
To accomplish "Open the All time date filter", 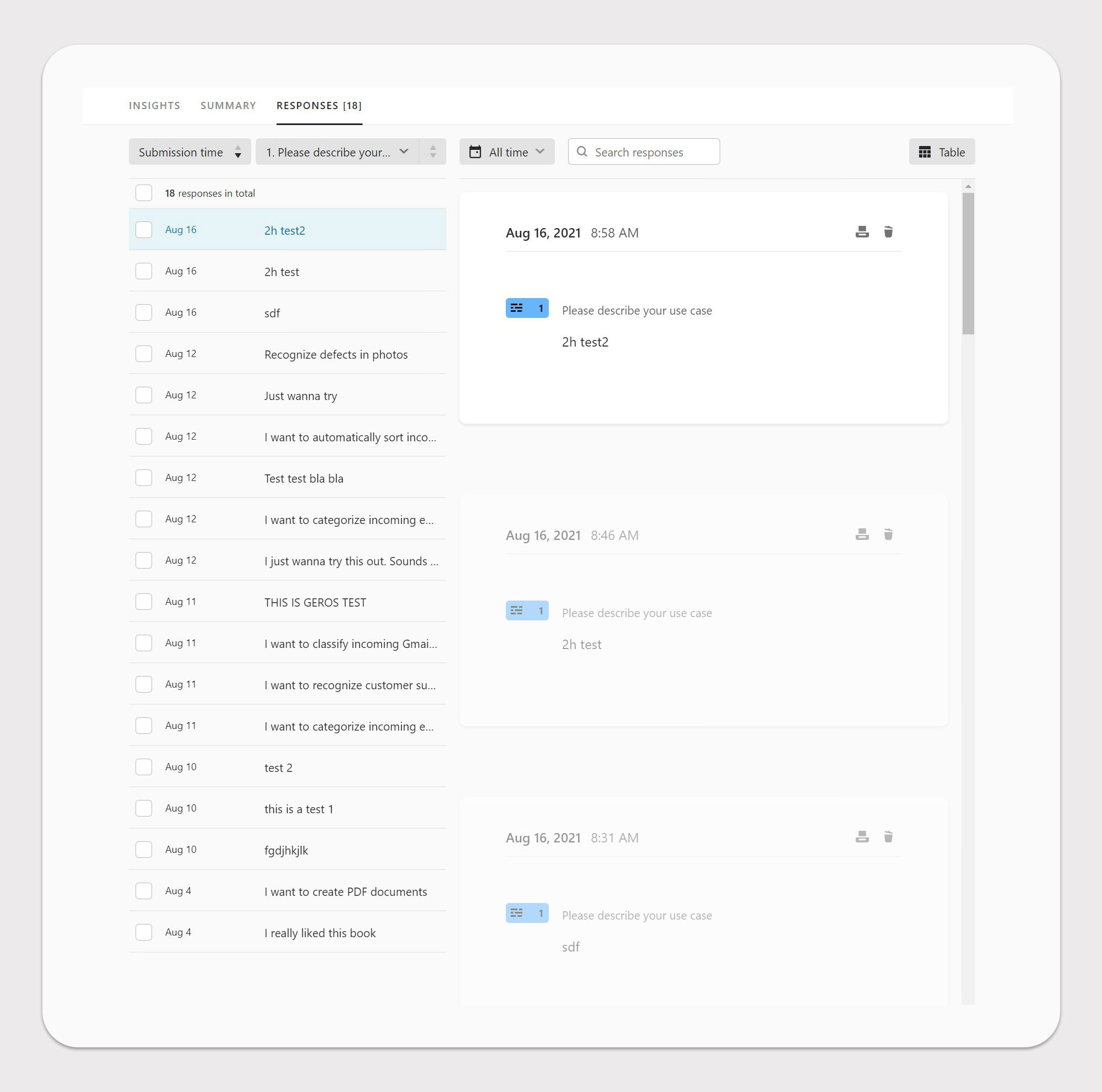I will tap(507, 152).
